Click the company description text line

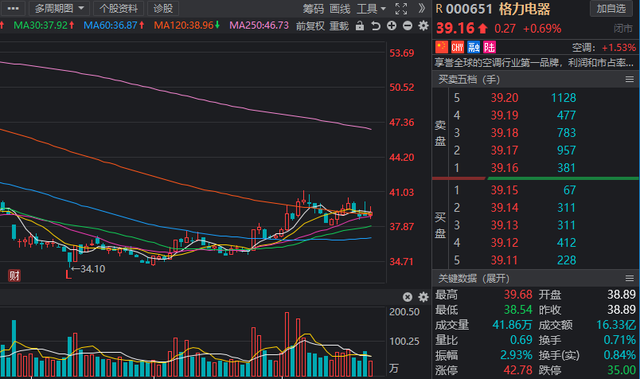[534, 62]
